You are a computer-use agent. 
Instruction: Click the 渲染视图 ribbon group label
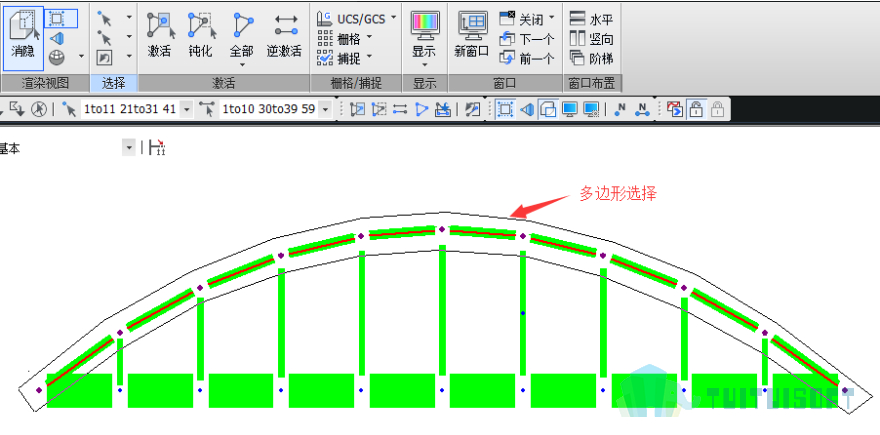[45, 84]
